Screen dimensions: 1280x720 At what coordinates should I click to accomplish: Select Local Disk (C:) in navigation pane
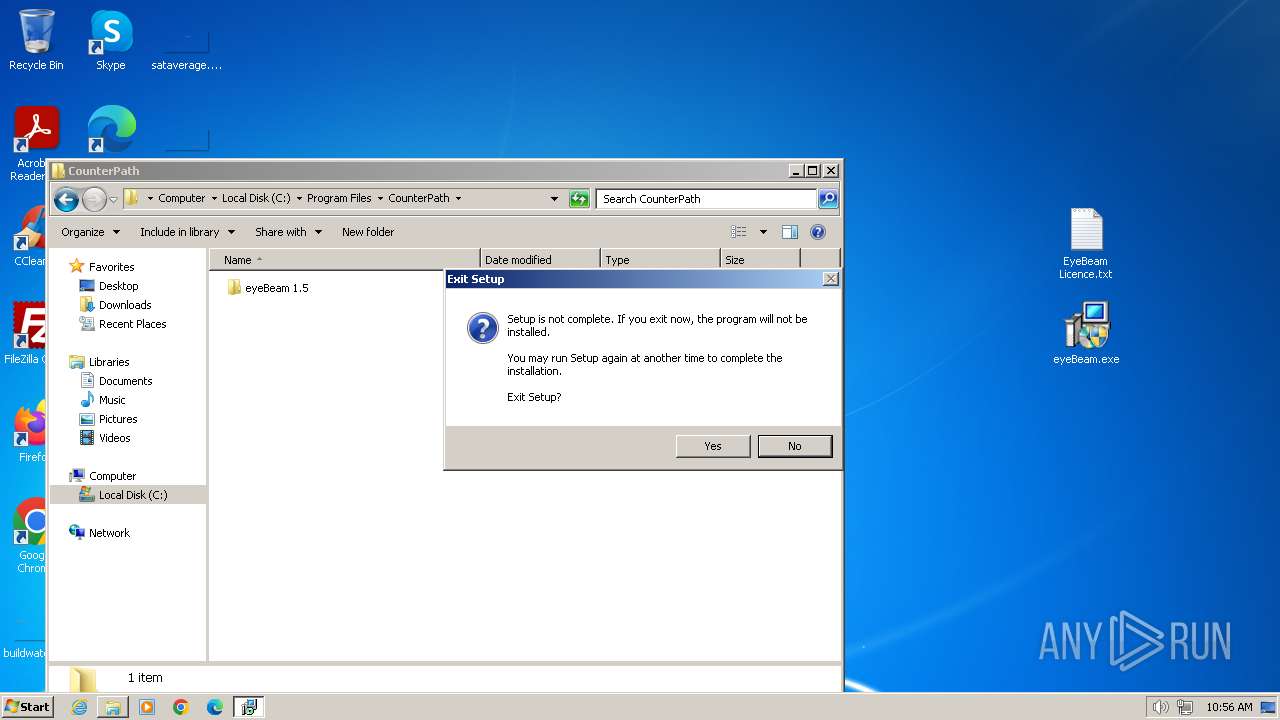pyautogui.click(x=128, y=495)
